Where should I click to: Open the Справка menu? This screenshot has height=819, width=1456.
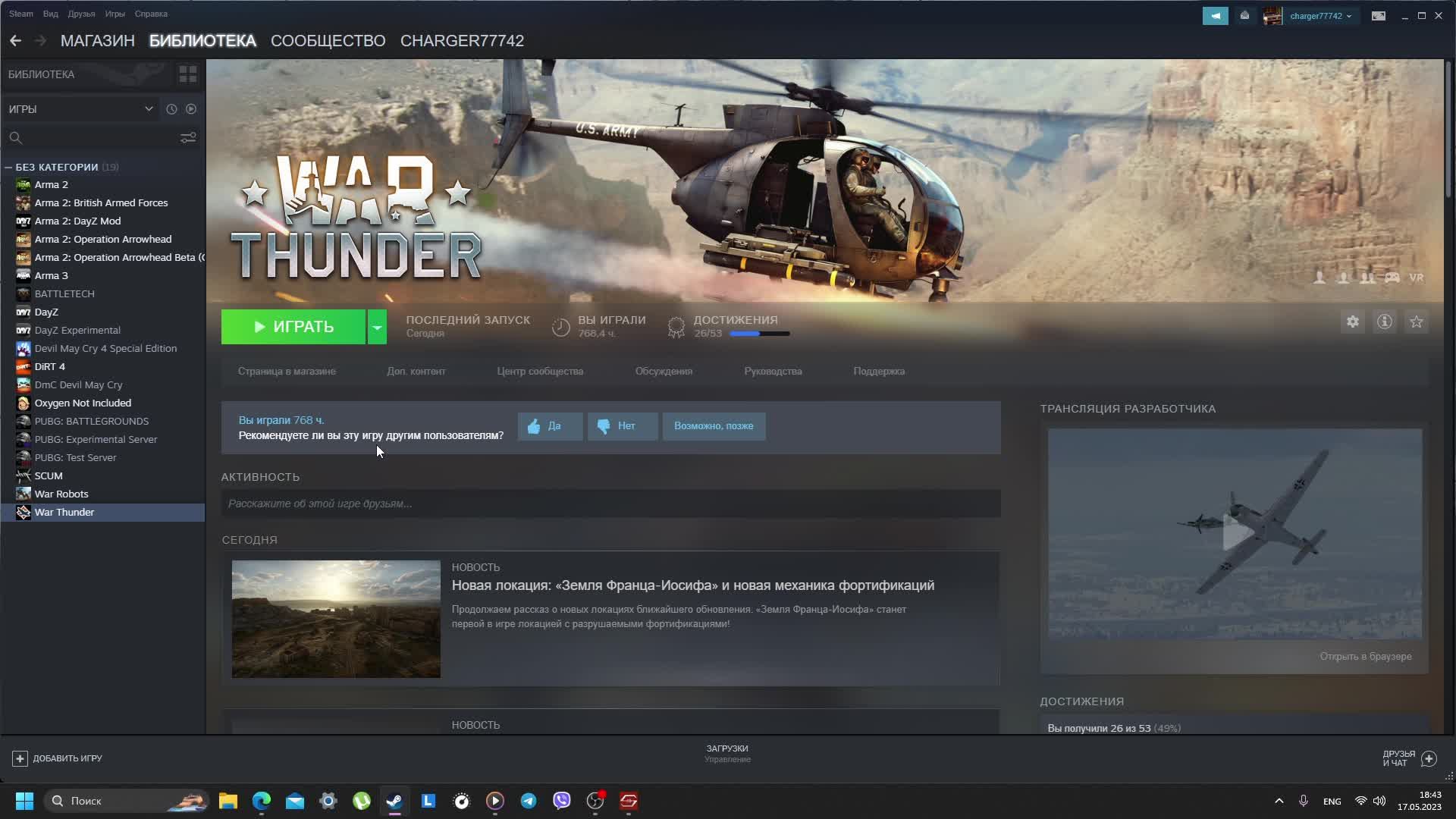click(151, 14)
